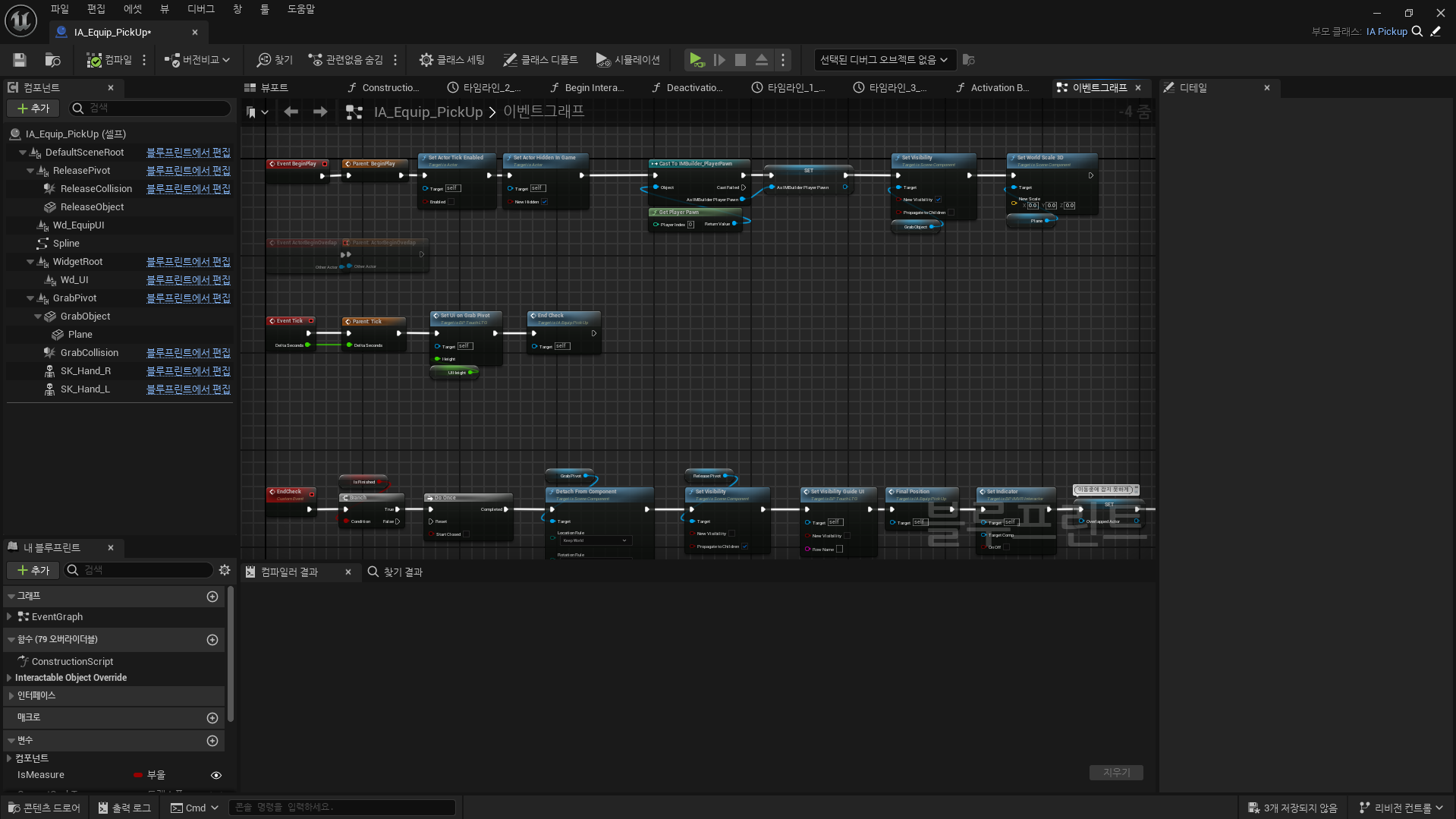
Task: Open the Diff version dropdown
Action: pos(198,60)
